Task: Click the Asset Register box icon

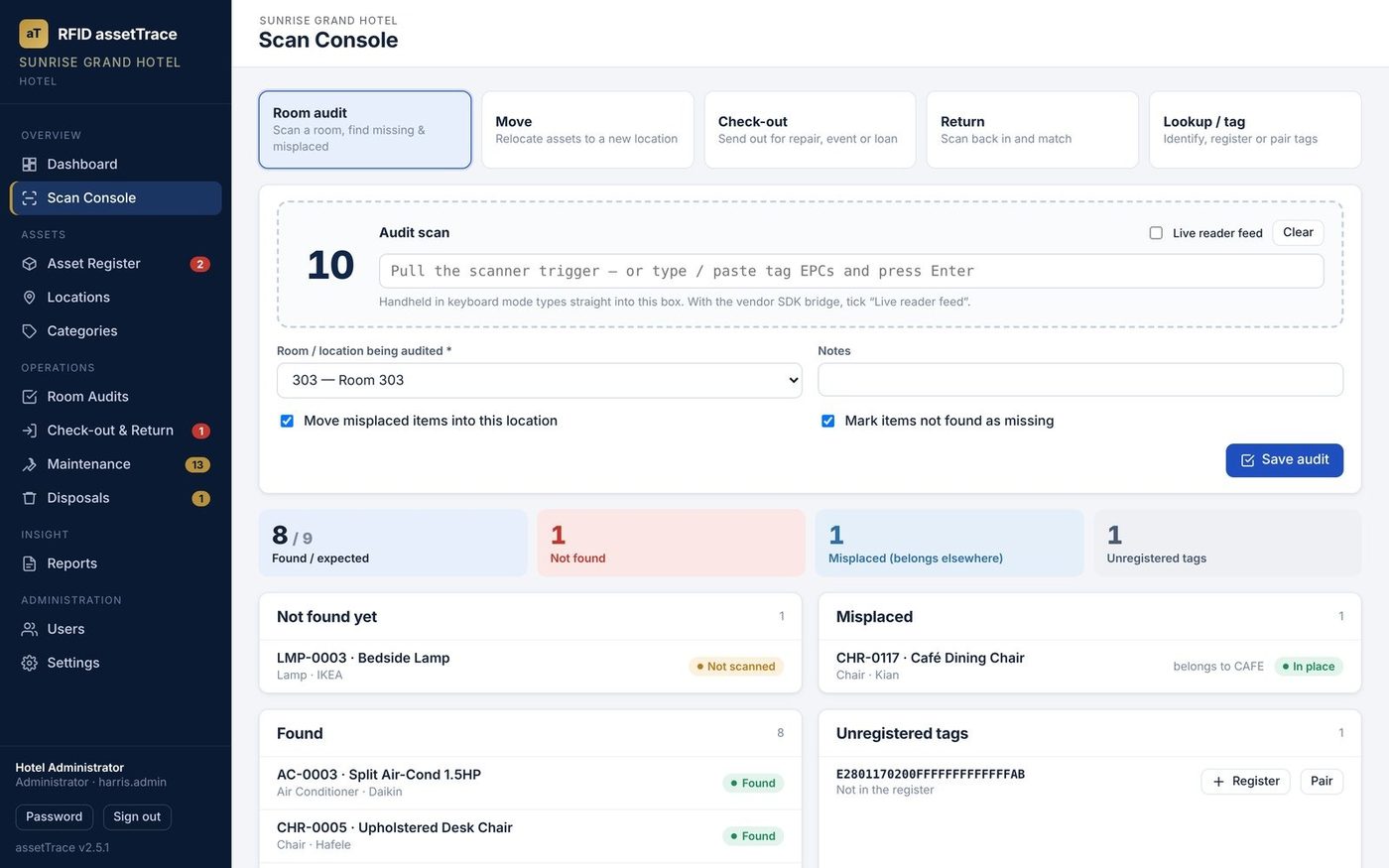Action: (29, 264)
